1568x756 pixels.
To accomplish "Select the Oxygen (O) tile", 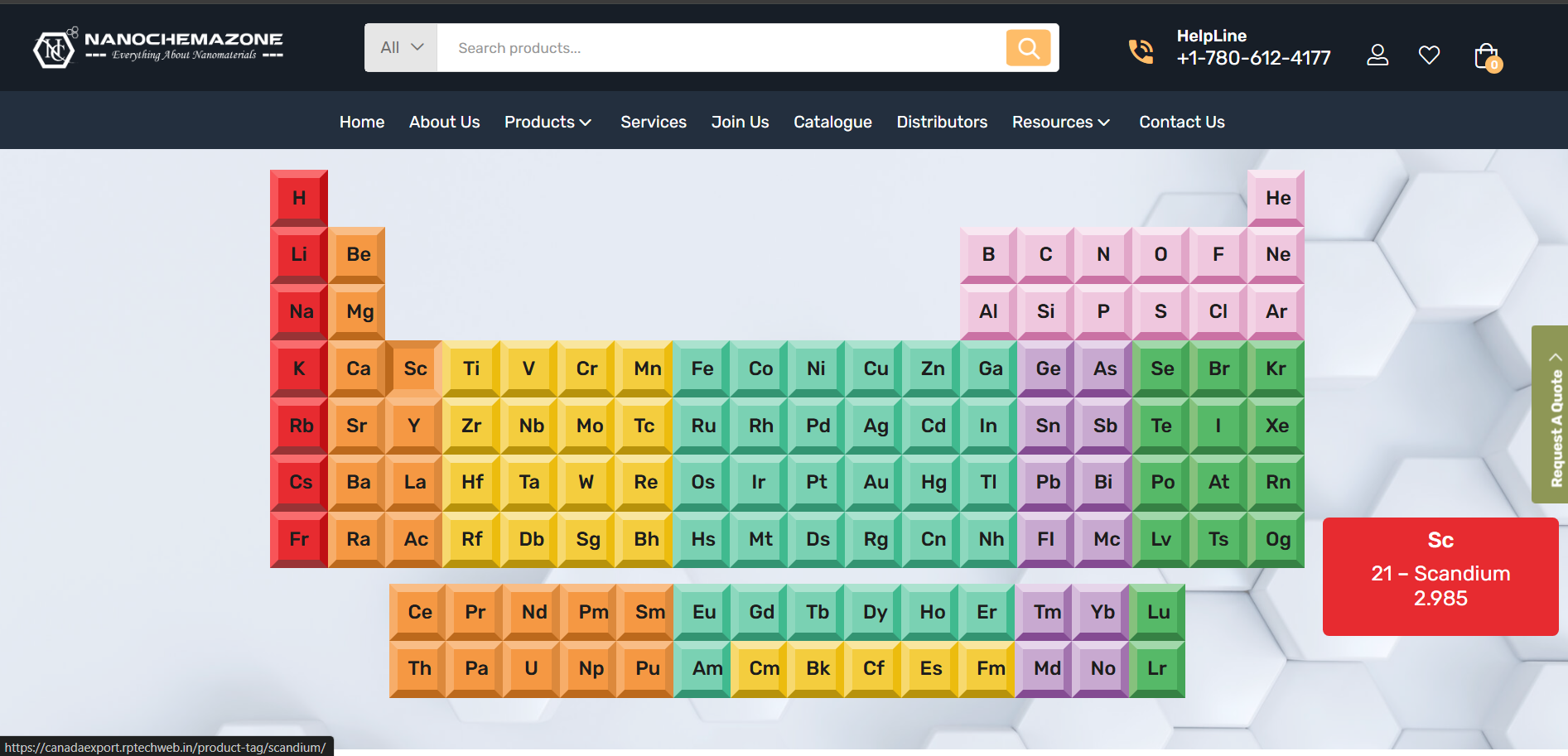I will 1161,255.
